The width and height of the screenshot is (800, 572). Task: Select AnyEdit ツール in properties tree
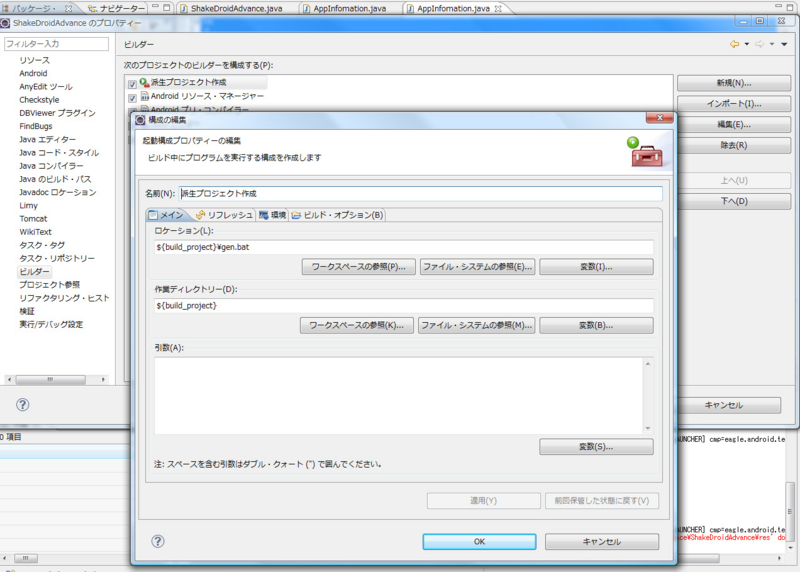(46, 87)
